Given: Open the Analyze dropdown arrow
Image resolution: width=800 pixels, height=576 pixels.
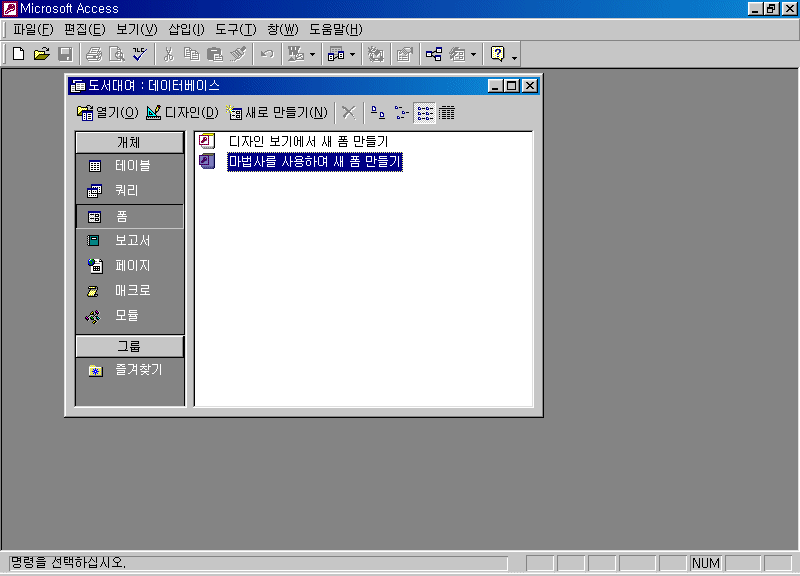Looking at the screenshot, I should pos(353,54).
